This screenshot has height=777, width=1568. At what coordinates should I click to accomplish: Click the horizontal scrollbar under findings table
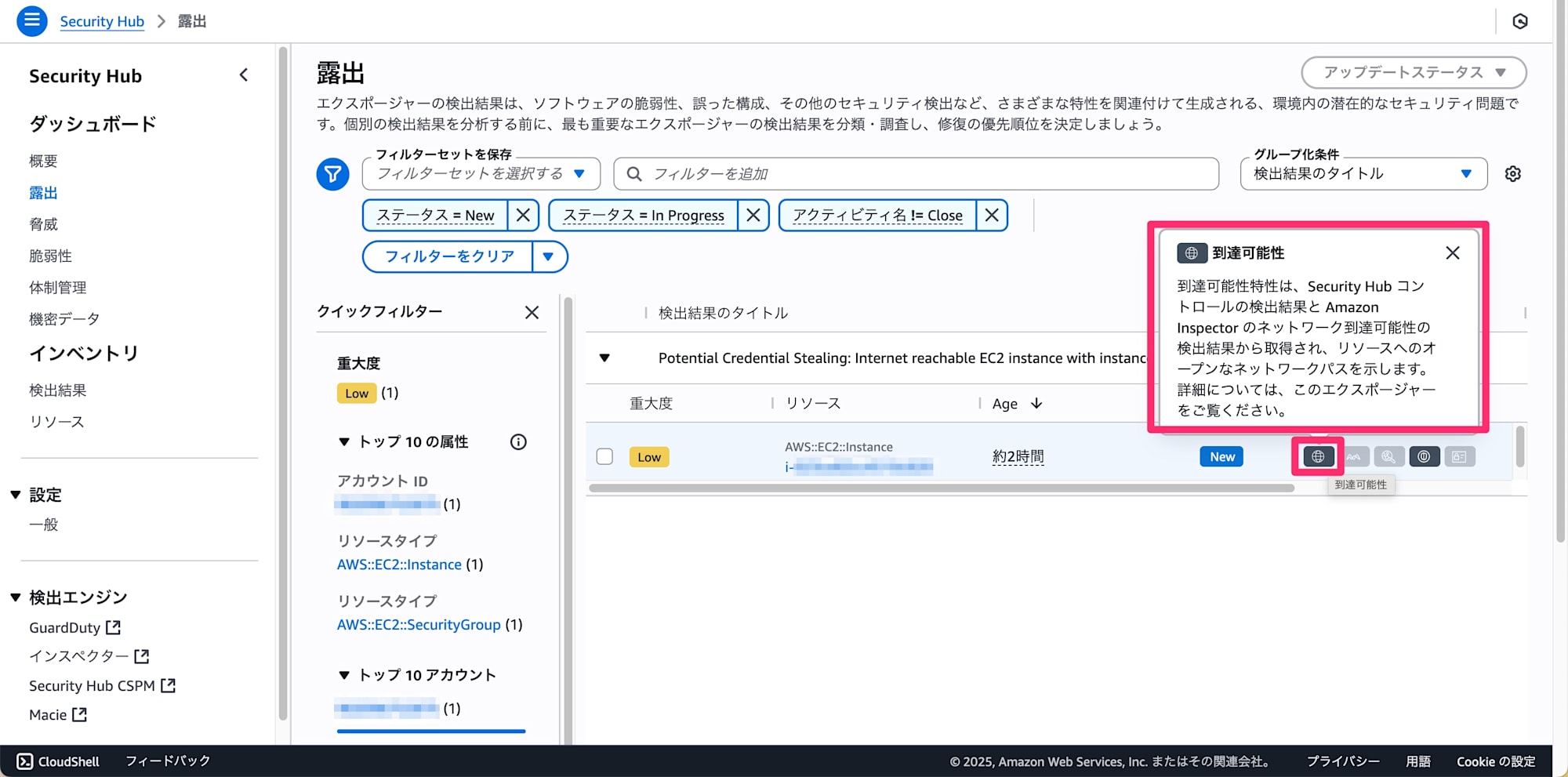coord(941,488)
